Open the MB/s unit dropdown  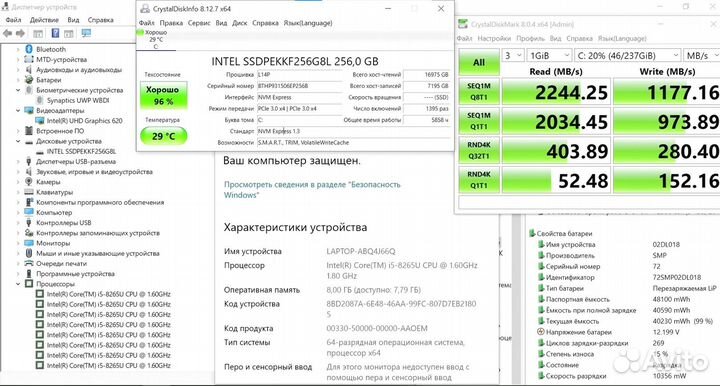coord(702,56)
